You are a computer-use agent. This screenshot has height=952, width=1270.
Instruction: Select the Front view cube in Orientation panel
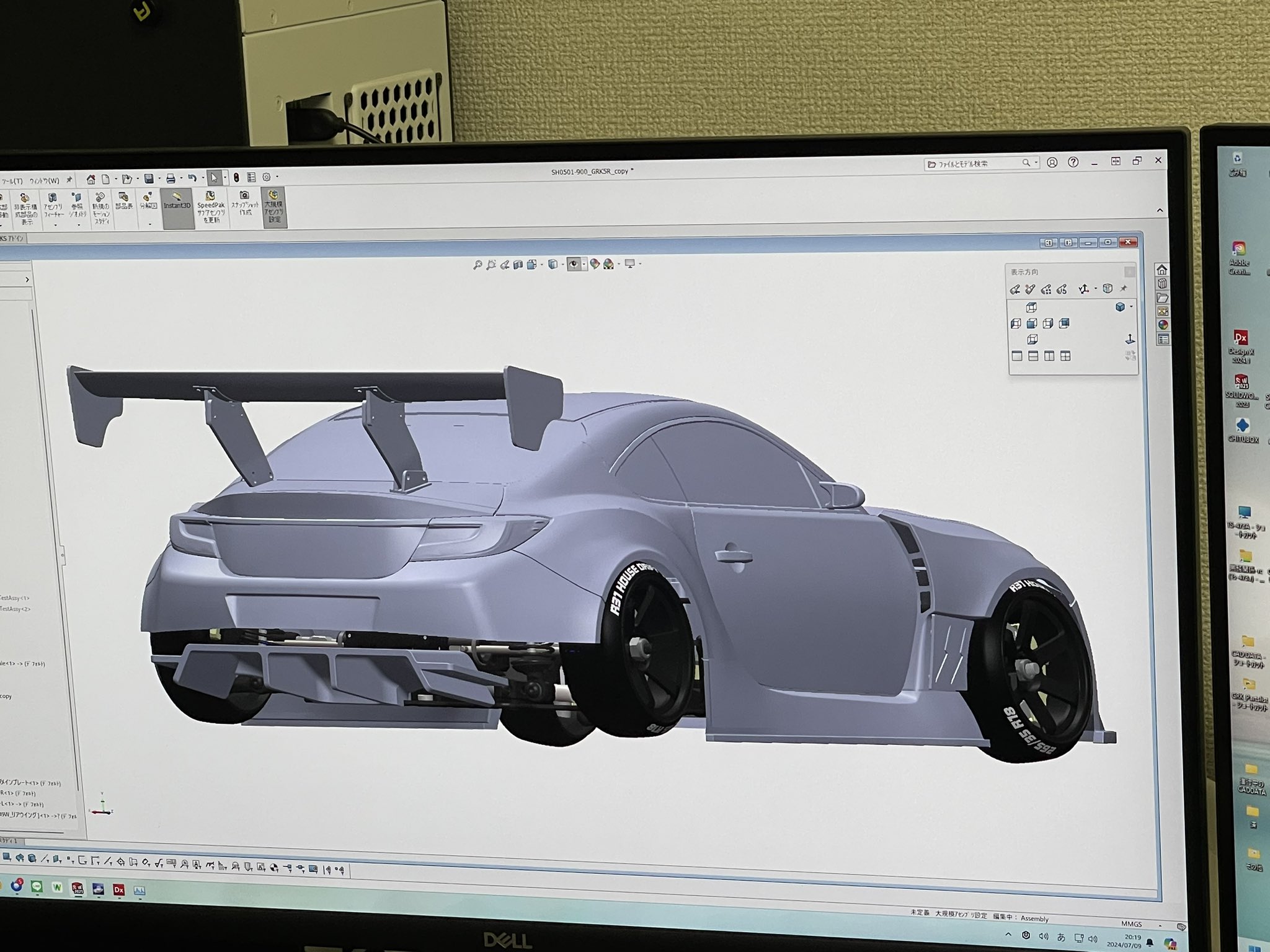click(1032, 324)
